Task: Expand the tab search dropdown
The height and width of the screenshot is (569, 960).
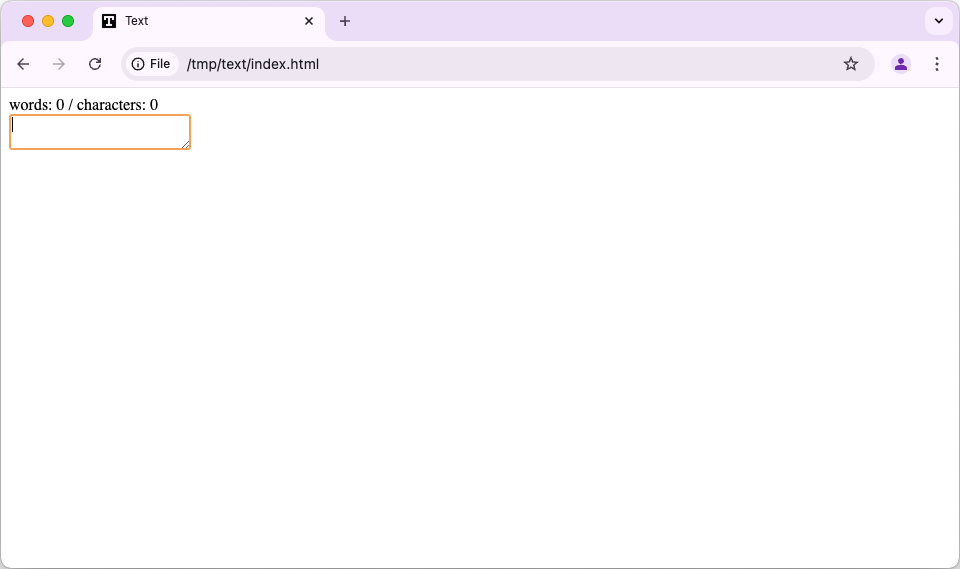Action: click(x=939, y=21)
